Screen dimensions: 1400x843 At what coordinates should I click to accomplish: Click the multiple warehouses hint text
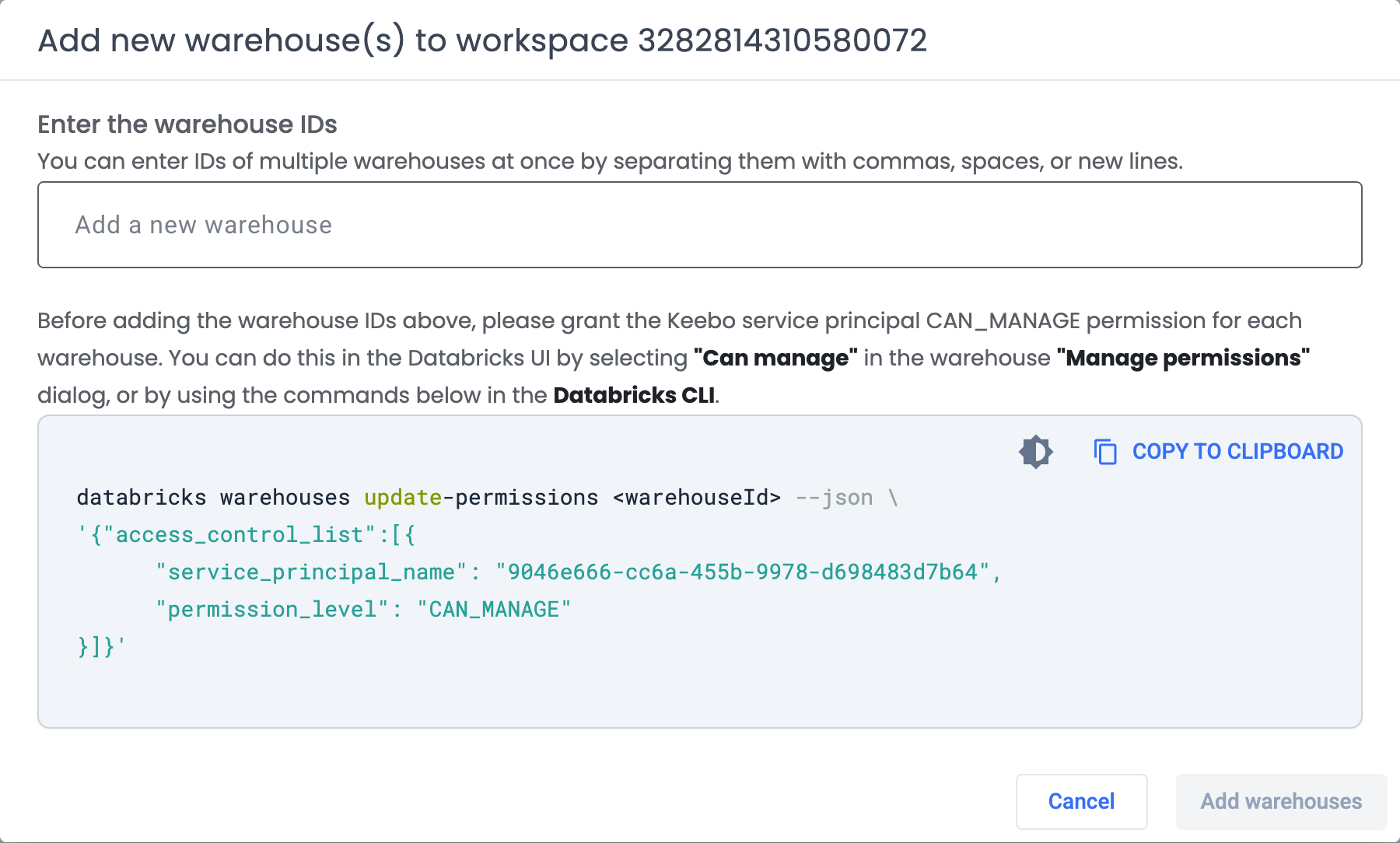click(x=611, y=162)
